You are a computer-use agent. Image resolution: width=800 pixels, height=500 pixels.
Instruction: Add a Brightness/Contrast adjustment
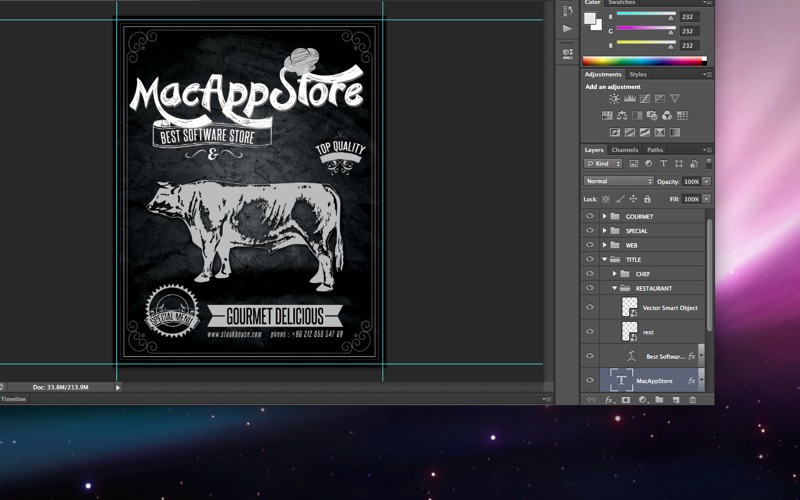[614, 98]
